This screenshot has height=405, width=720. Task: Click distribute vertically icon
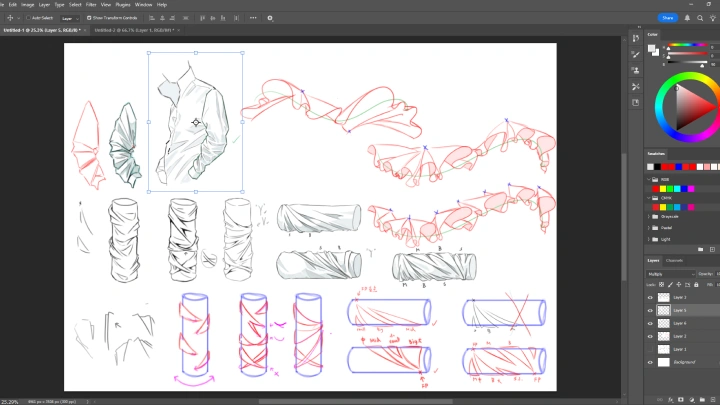click(x=236, y=18)
